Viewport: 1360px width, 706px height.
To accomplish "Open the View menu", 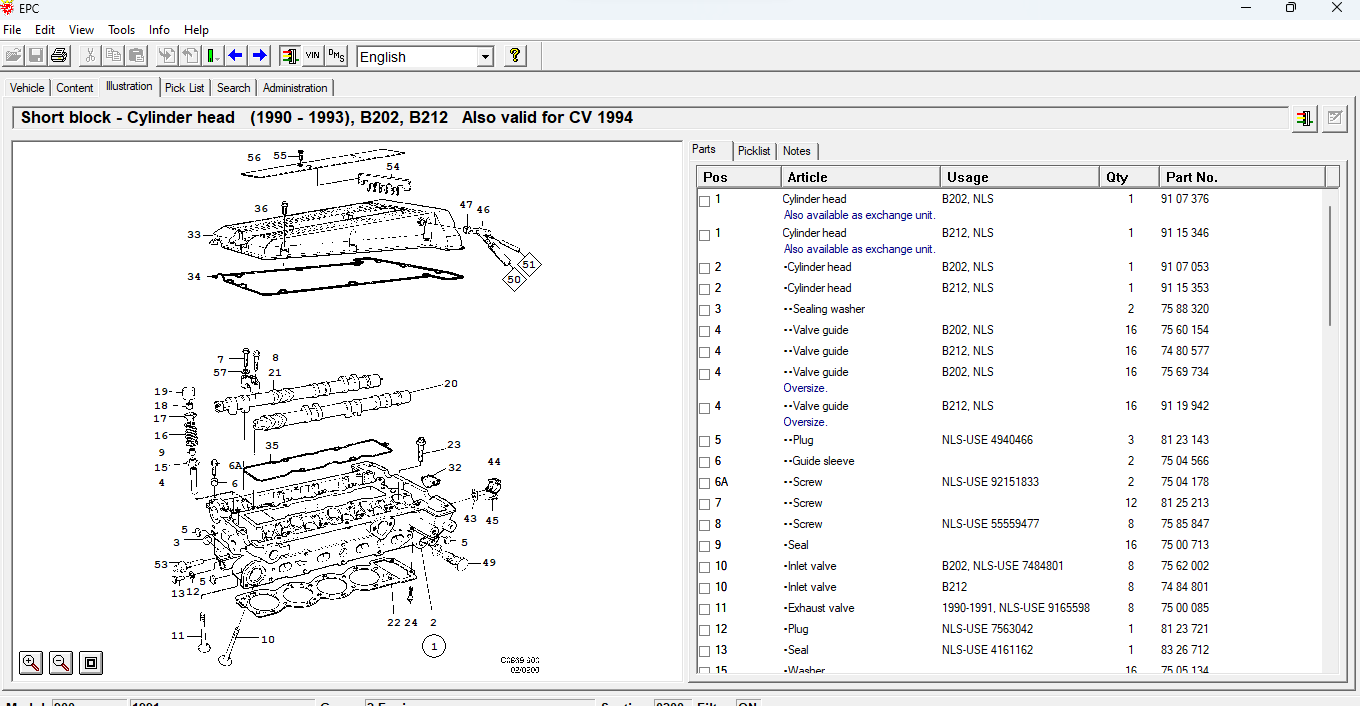I will coord(82,30).
